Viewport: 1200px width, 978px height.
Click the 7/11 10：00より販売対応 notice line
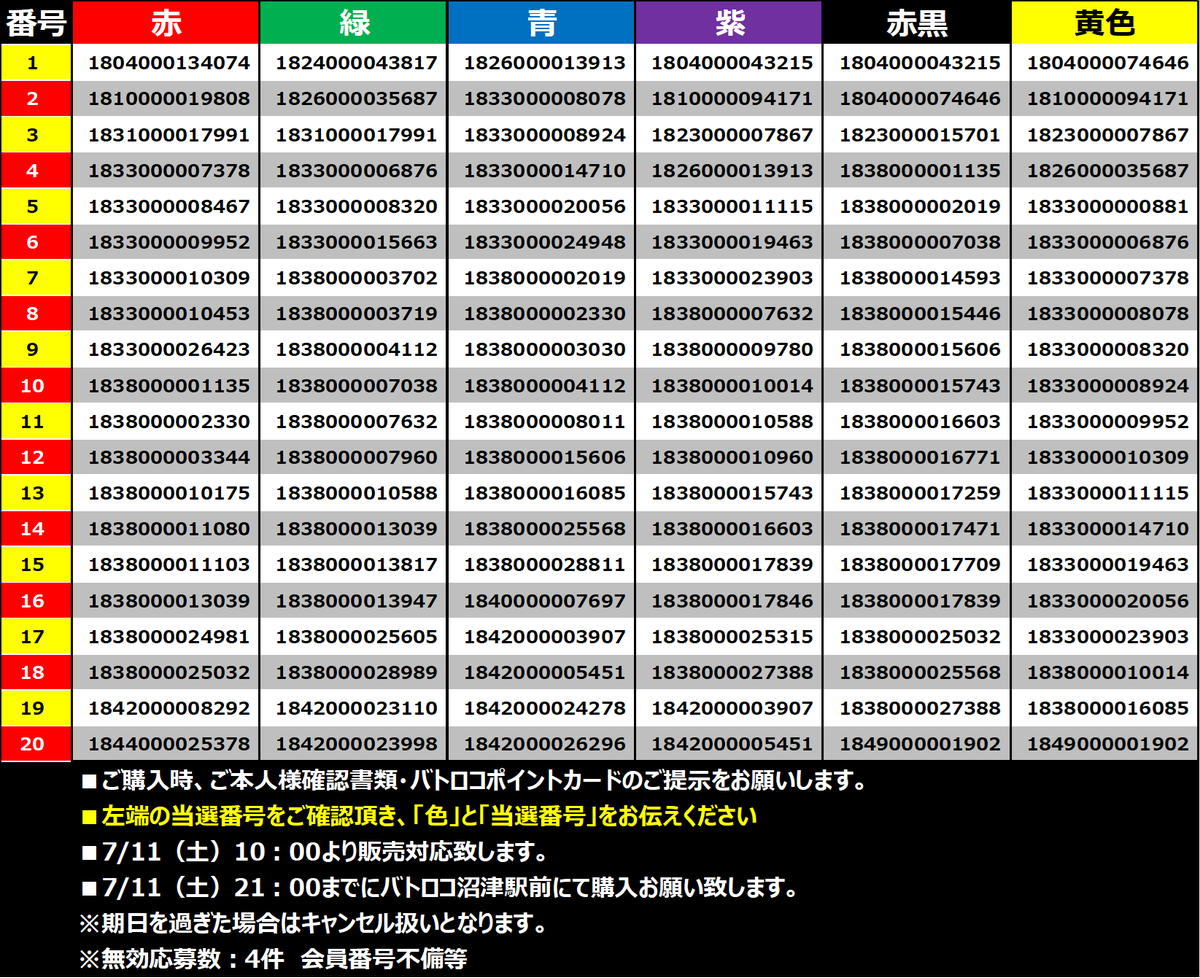pyautogui.click(x=313, y=853)
